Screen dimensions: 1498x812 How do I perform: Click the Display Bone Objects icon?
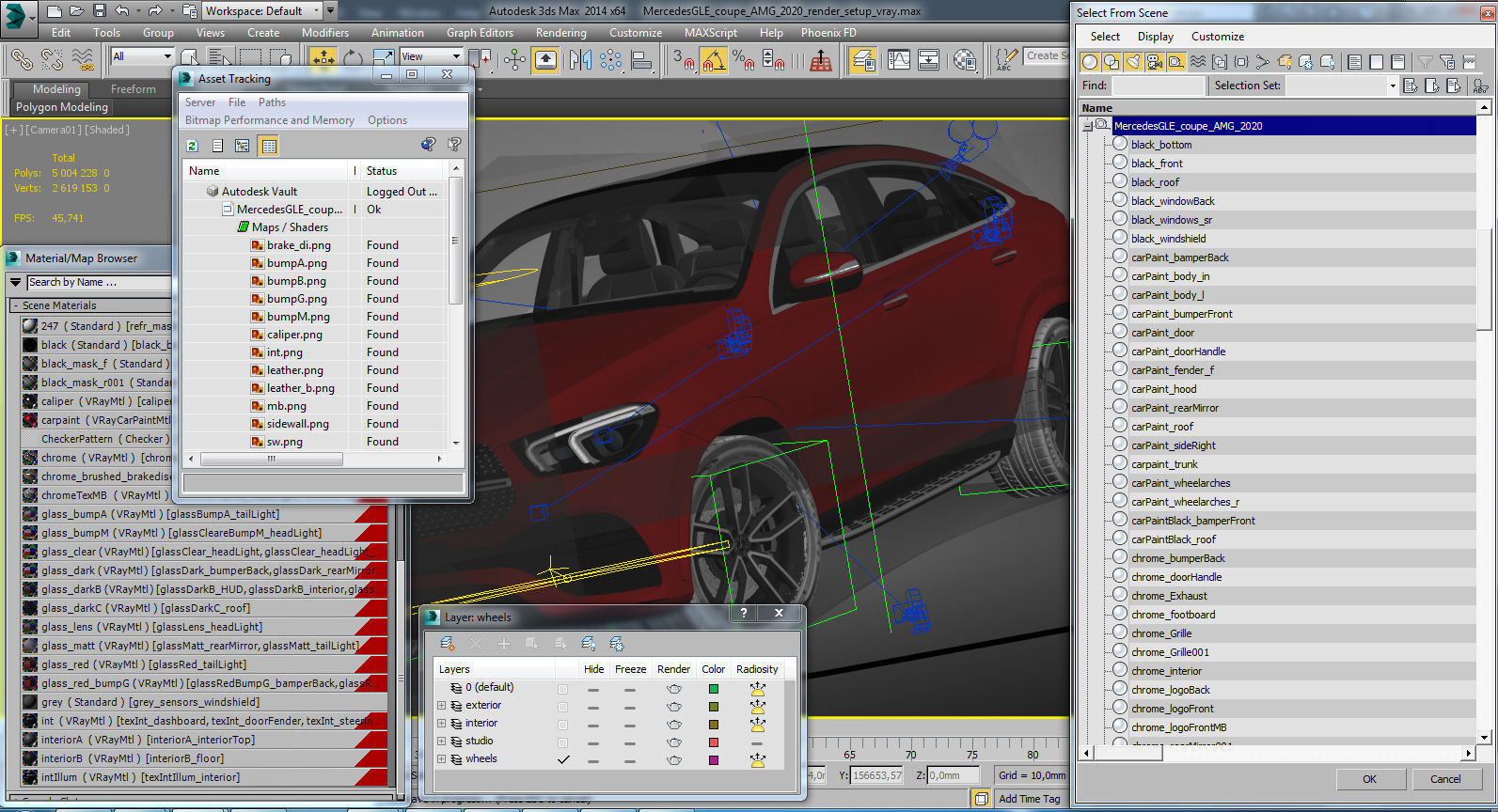pyautogui.click(x=1263, y=62)
